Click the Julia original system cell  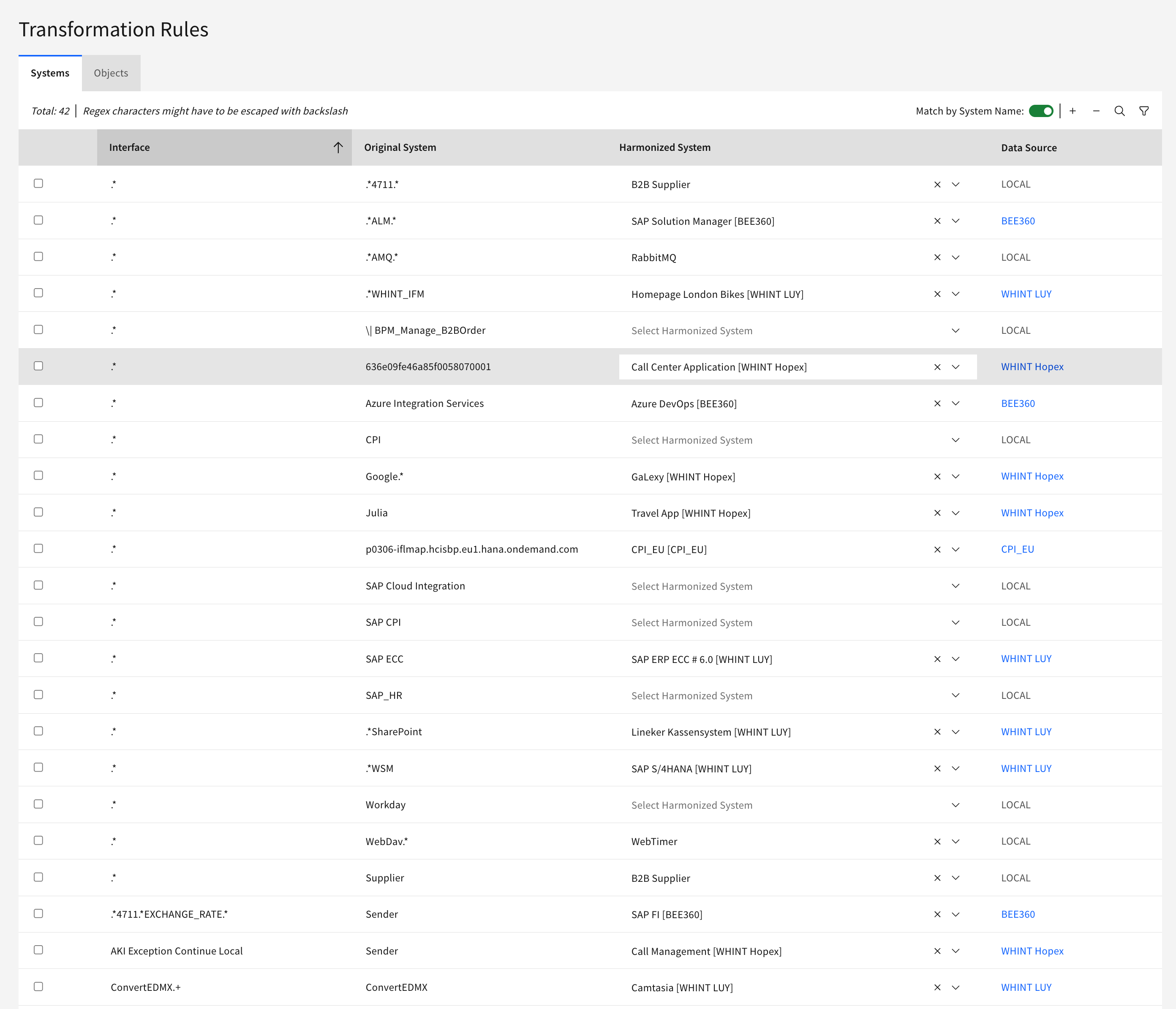pos(376,513)
